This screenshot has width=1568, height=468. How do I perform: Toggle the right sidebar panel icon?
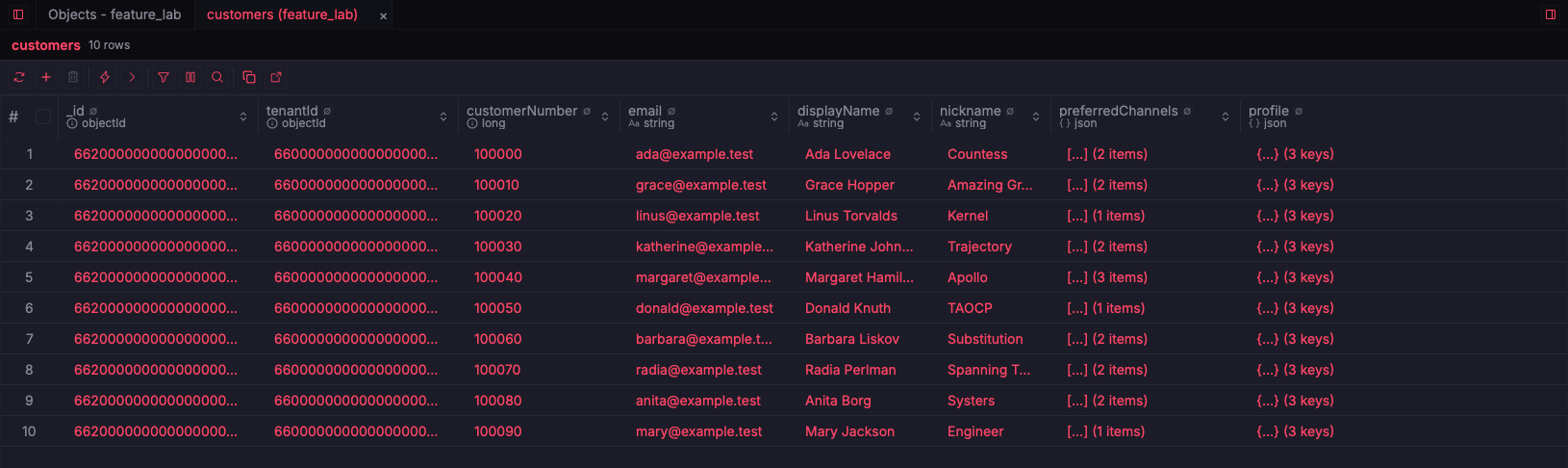pos(1551,14)
